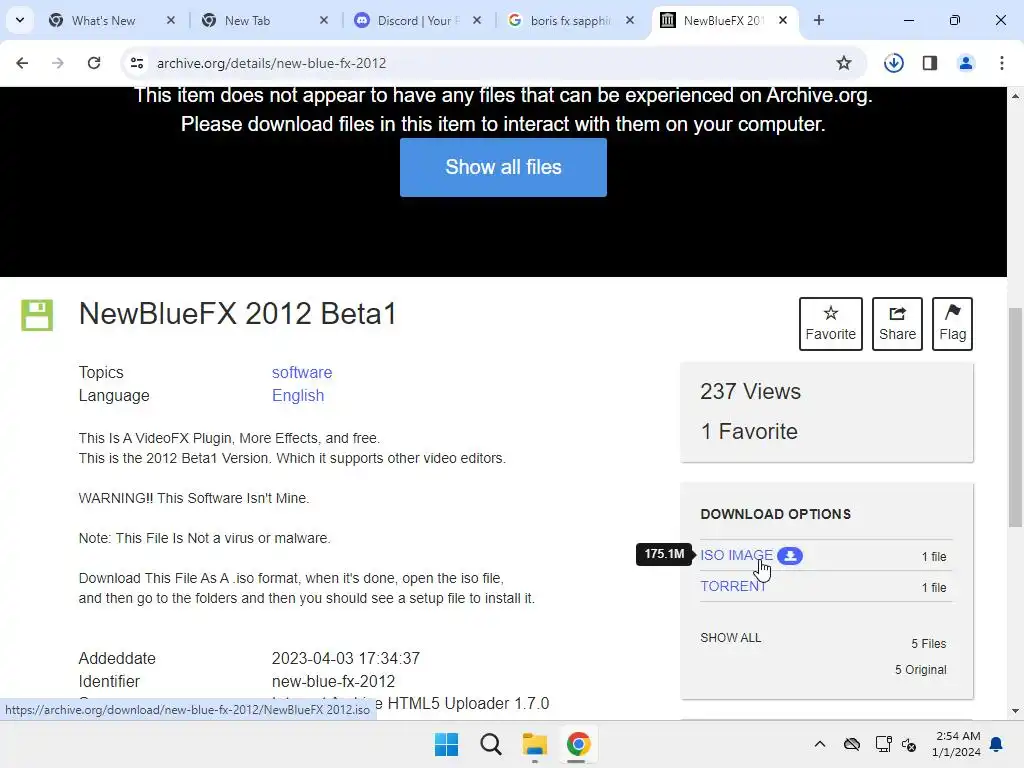Click the 237 Views statistic
This screenshot has width=1024, height=768.
click(750, 391)
